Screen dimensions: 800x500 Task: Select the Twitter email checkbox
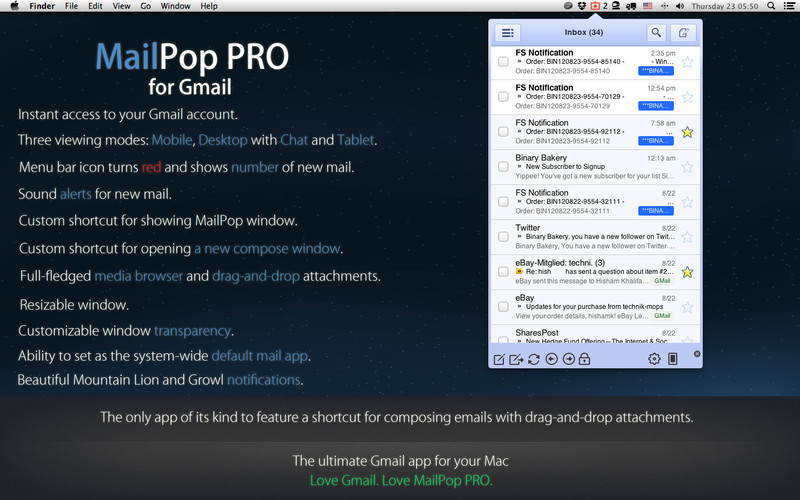[x=503, y=237]
